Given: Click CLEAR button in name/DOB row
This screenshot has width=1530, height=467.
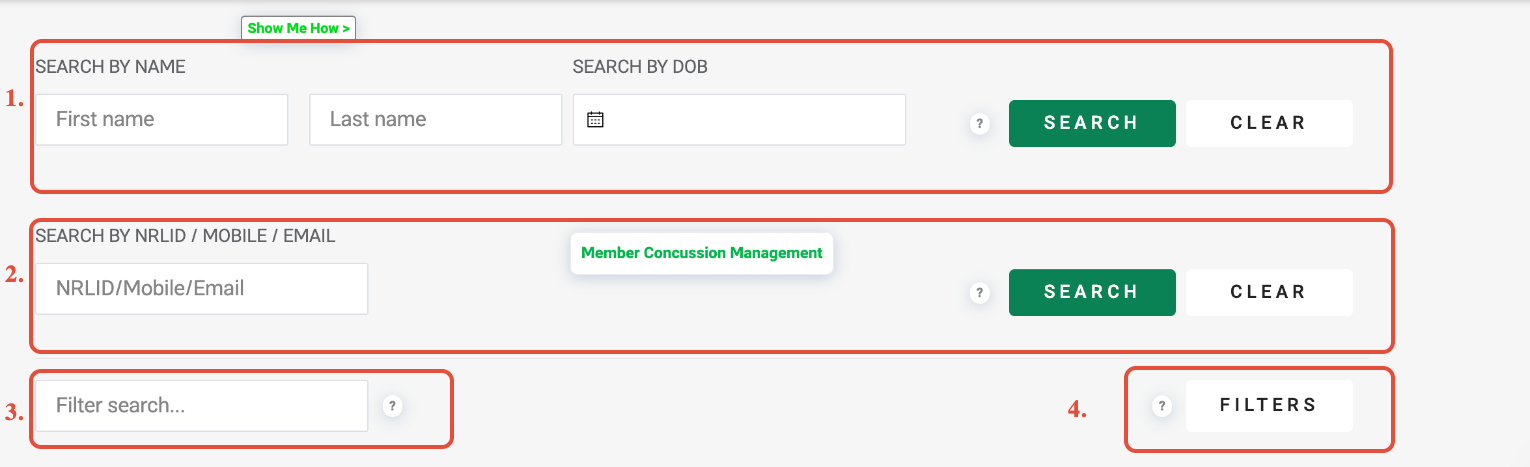Looking at the screenshot, I should (1269, 123).
